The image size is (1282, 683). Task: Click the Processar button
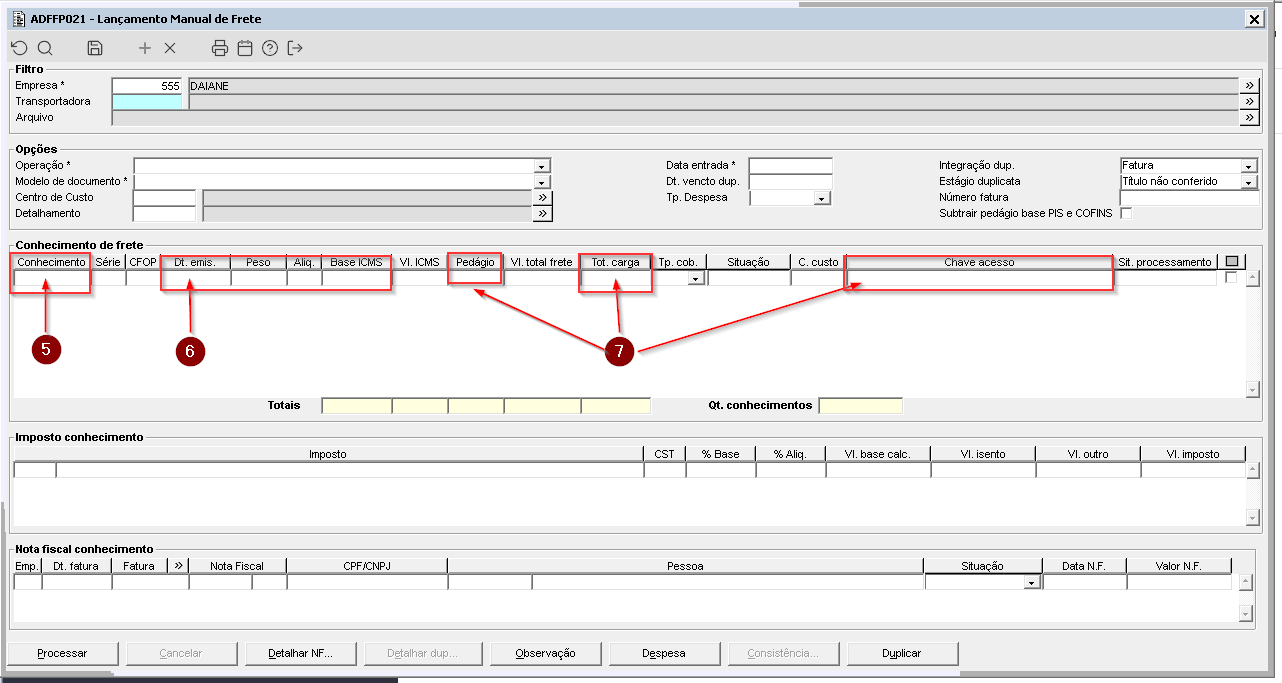coord(62,653)
